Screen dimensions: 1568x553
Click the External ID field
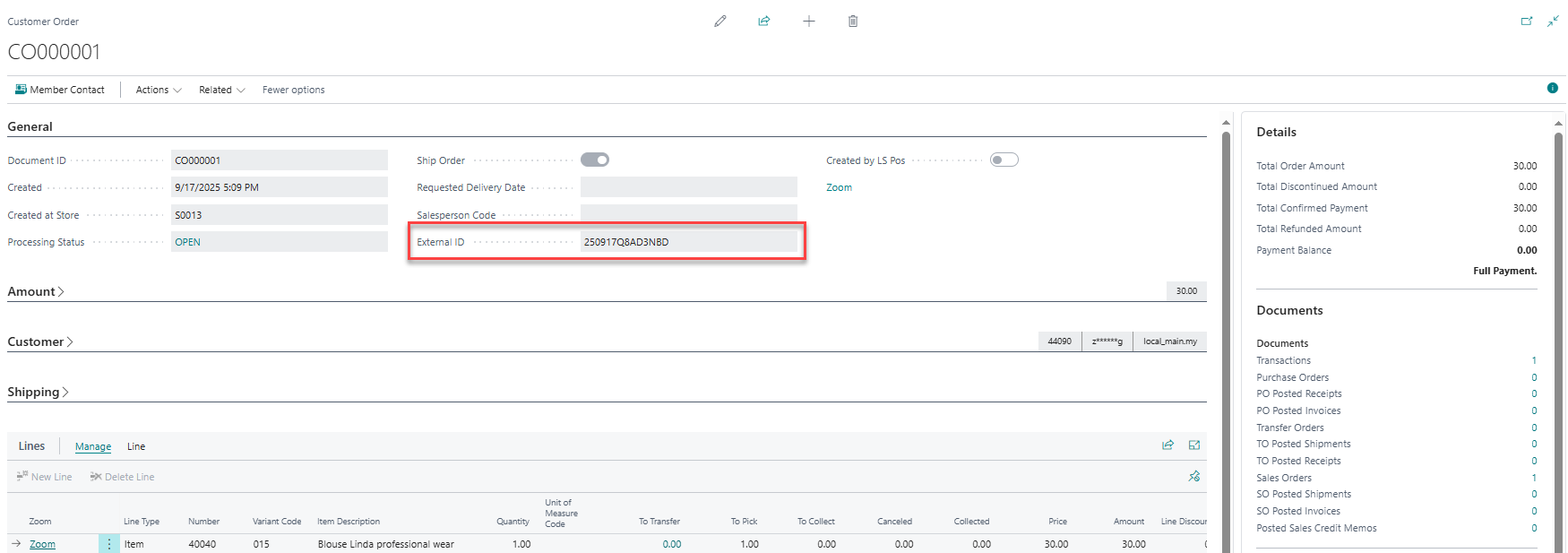[x=687, y=242]
